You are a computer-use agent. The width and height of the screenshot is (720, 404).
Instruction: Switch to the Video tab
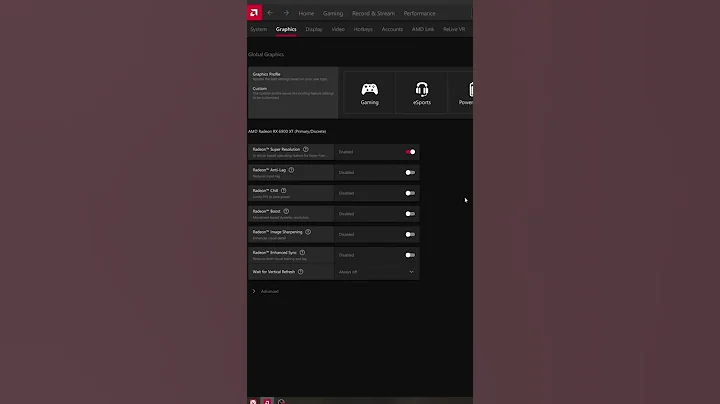[x=338, y=29]
